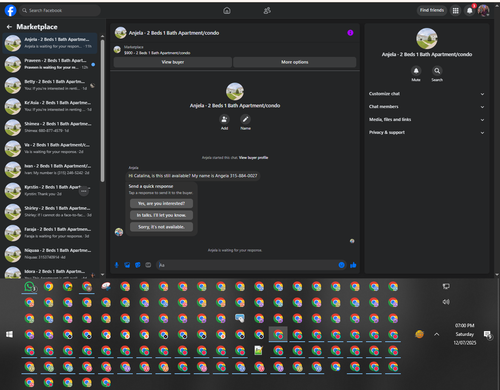This screenshot has width=500, height=390.
Task: Open the Windows Start button
Action: click(x=9, y=334)
